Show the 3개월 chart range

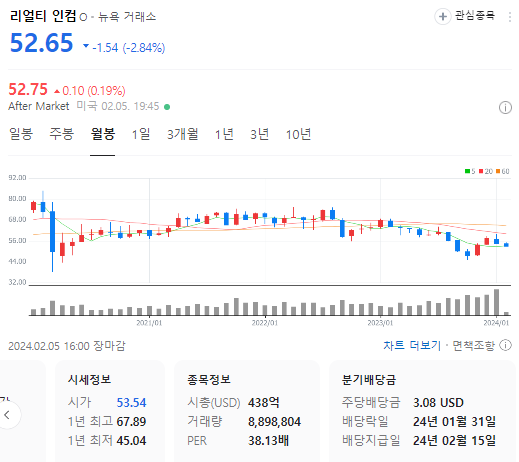(x=182, y=134)
